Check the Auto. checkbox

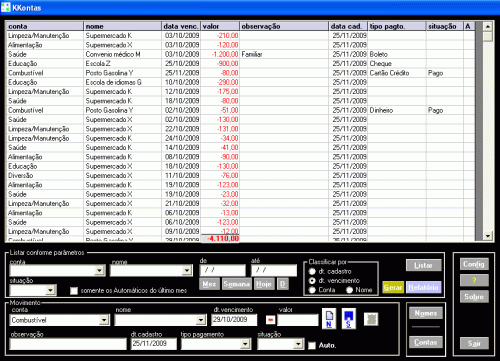click(x=312, y=345)
